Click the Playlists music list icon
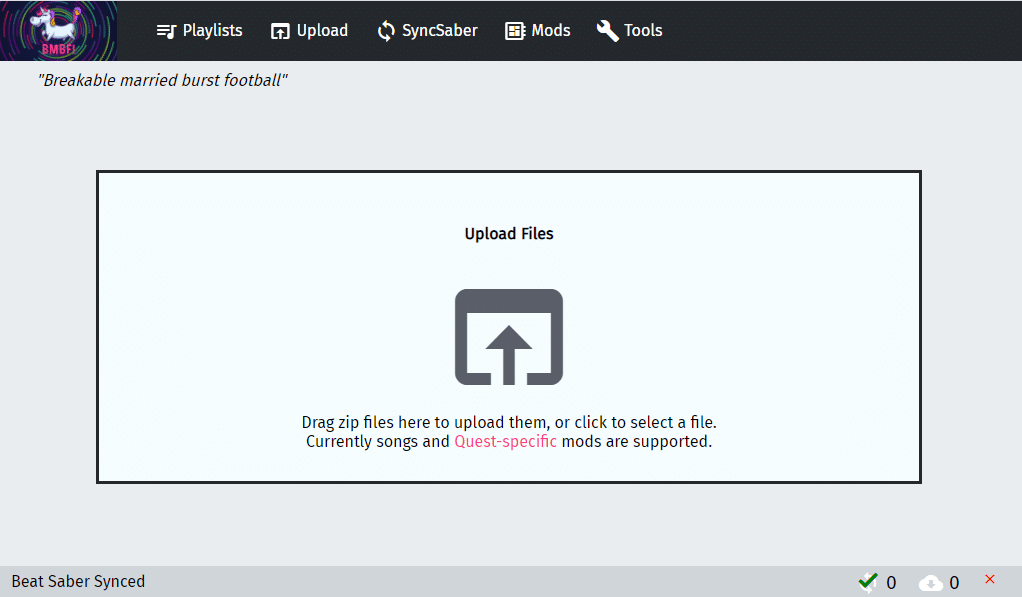Image resolution: width=1022 pixels, height=597 pixels. (166, 31)
